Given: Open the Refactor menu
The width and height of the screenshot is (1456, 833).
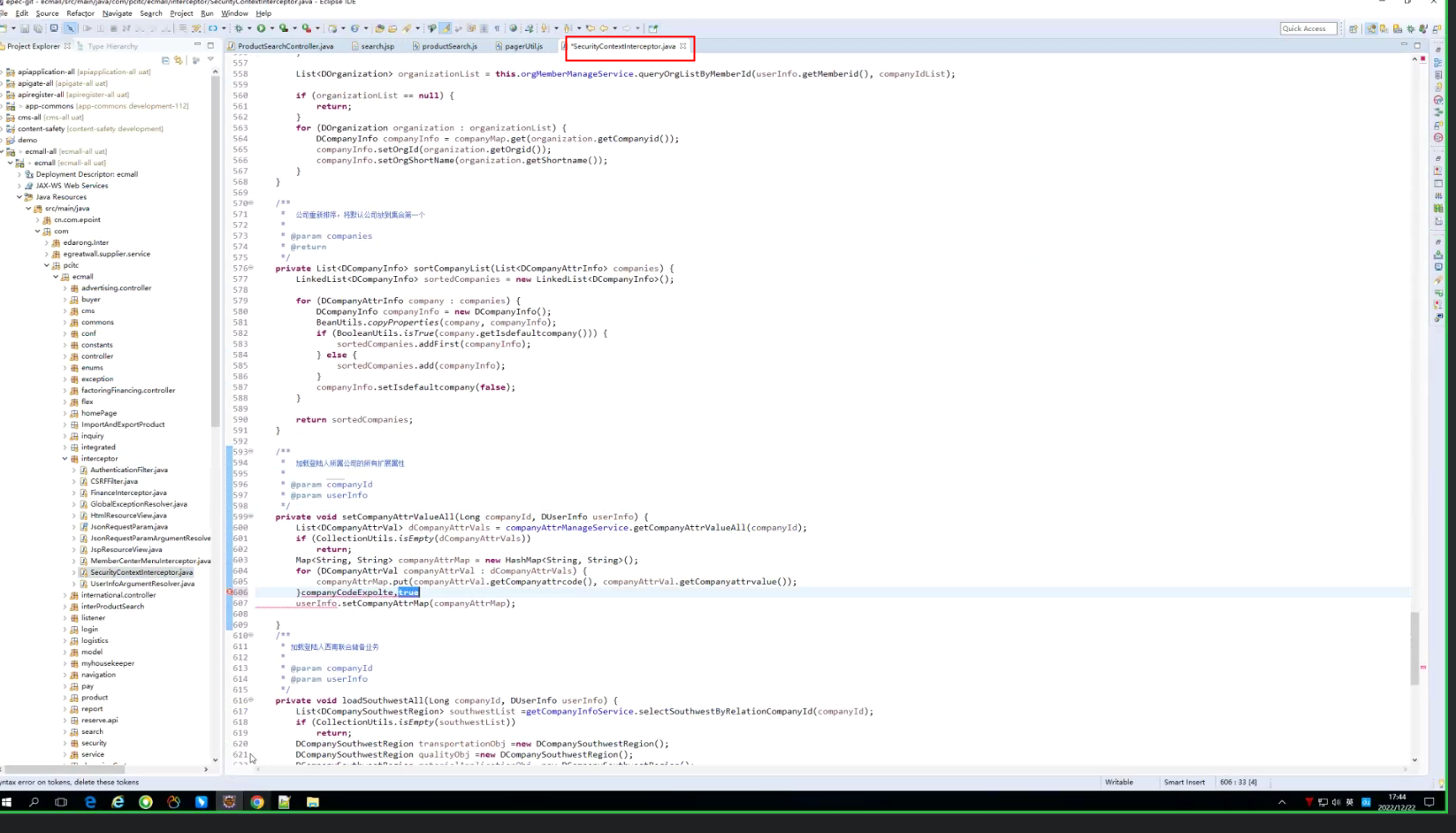Looking at the screenshot, I should point(80,13).
